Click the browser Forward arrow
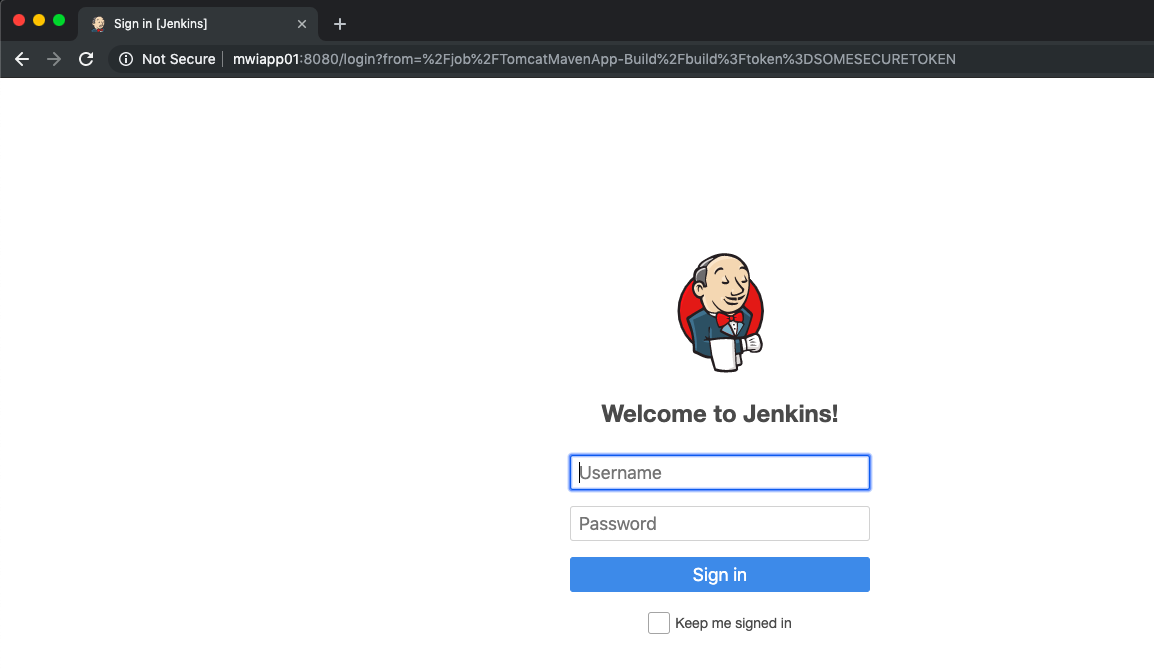The height and width of the screenshot is (669, 1154). click(54, 59)
